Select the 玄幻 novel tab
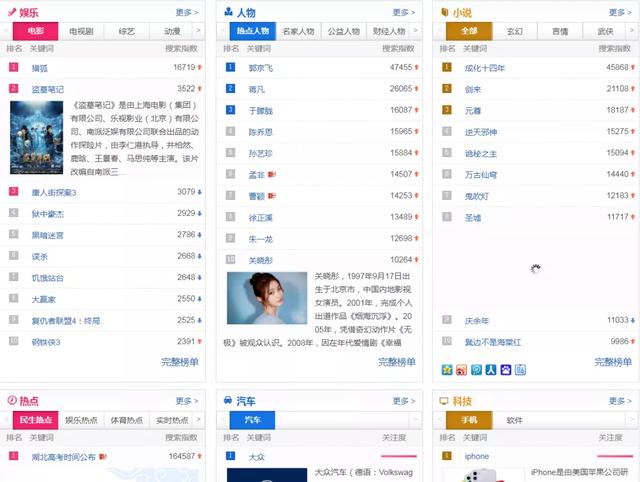Image resolution: width=640 pixels, height=482 pixels. 514,31
